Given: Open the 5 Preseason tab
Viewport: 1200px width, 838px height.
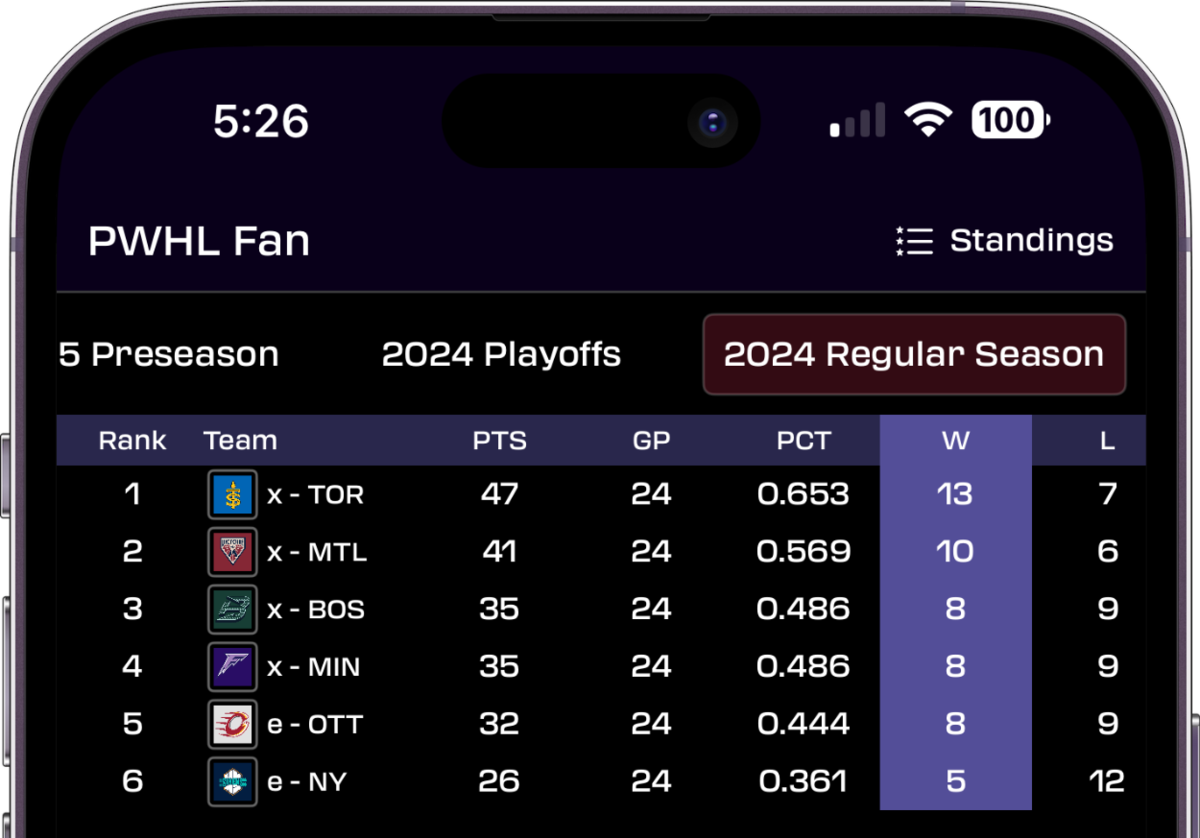Looking at the screenshot, I should (168, 354).
